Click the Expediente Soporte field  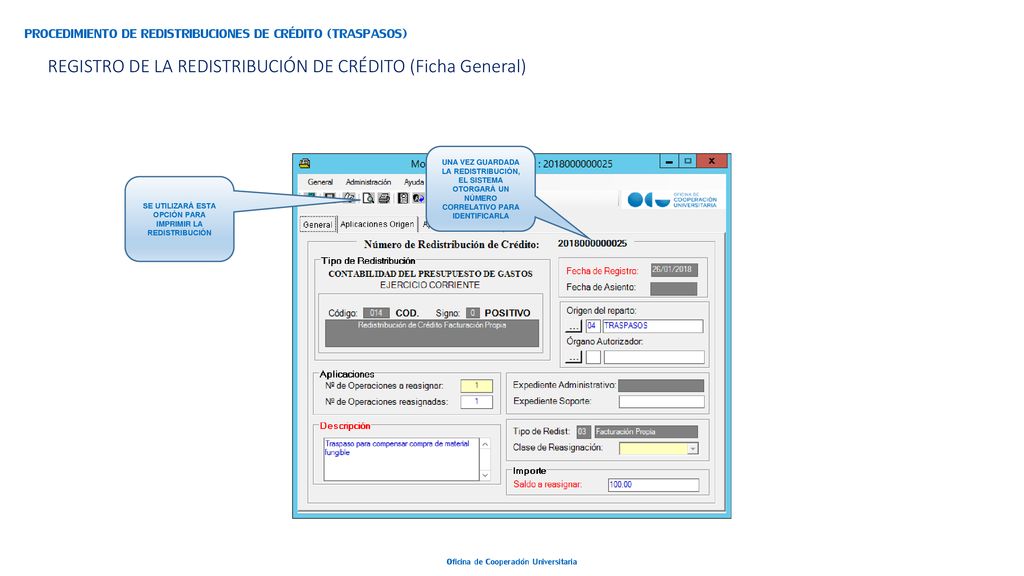(x=662, y=402)
